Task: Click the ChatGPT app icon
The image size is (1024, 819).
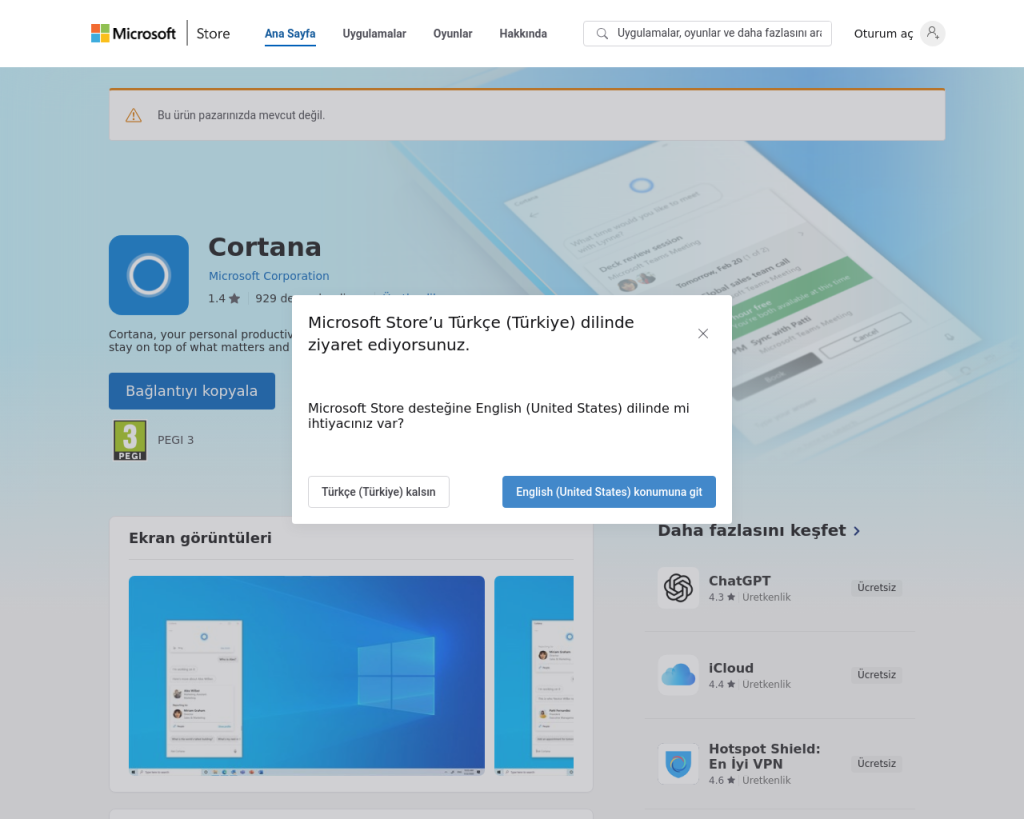Action: [x=679, y=588]
